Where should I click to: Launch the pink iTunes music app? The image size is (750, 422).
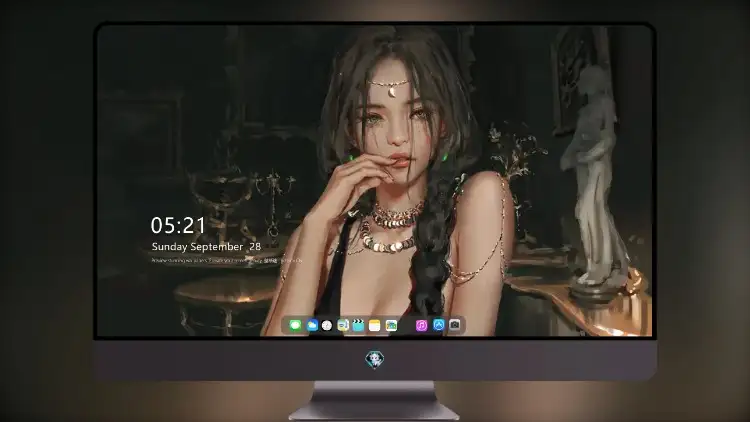coord(421,325)
